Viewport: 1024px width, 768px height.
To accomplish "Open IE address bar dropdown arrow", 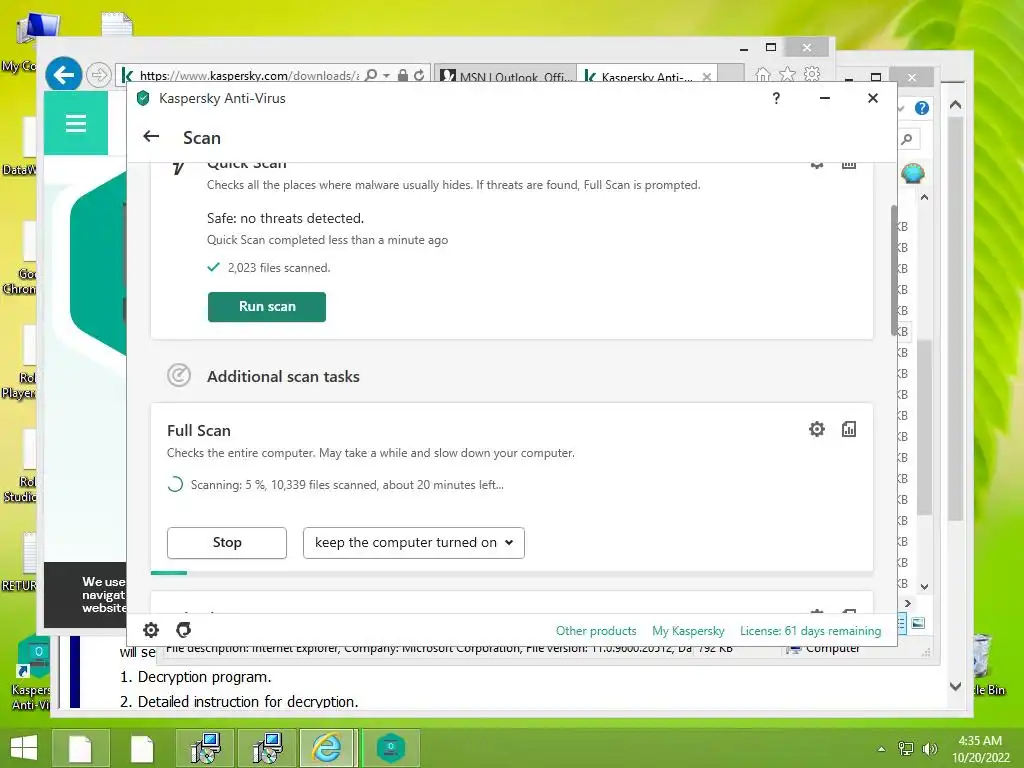I will [x=387, y=76].
